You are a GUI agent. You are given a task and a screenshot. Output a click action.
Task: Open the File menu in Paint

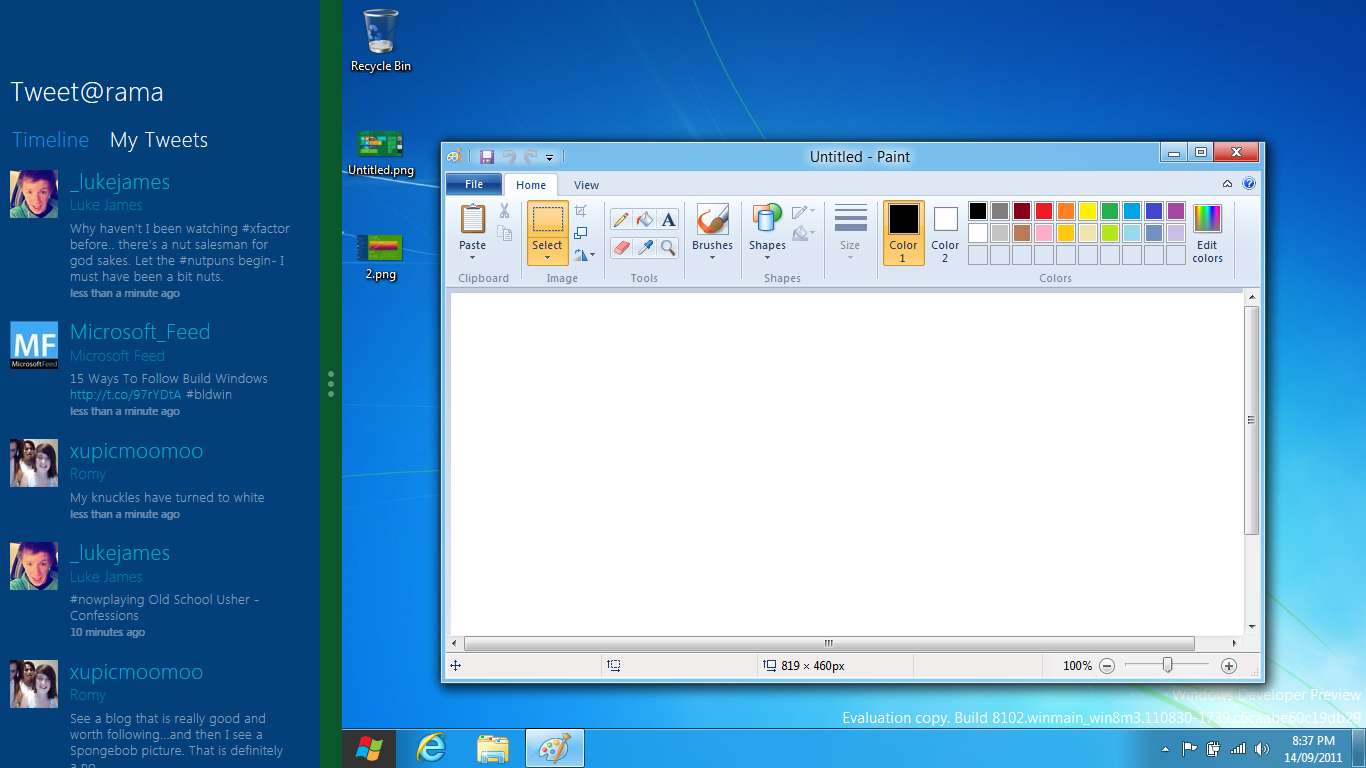click(x=474, y=184)
